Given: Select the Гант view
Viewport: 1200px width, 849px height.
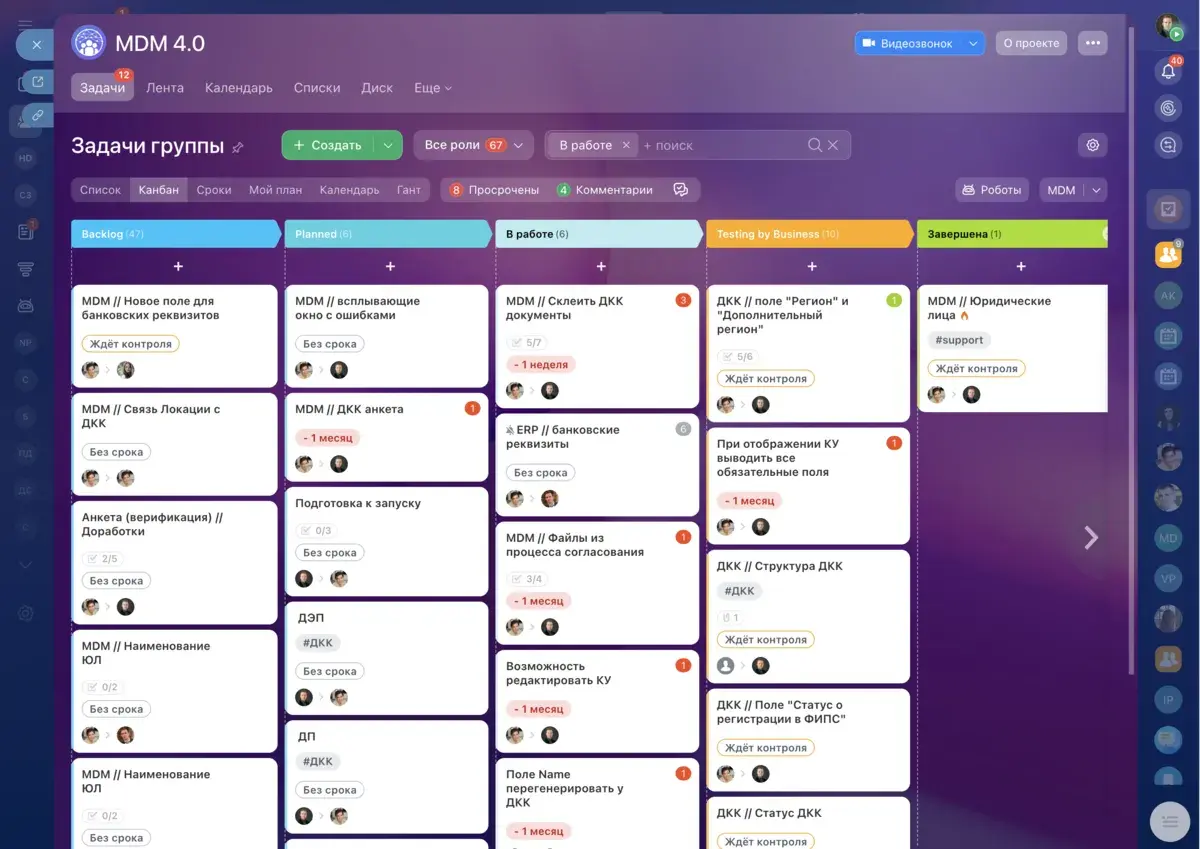Looking at the screenshot, I should coord(409,190).
